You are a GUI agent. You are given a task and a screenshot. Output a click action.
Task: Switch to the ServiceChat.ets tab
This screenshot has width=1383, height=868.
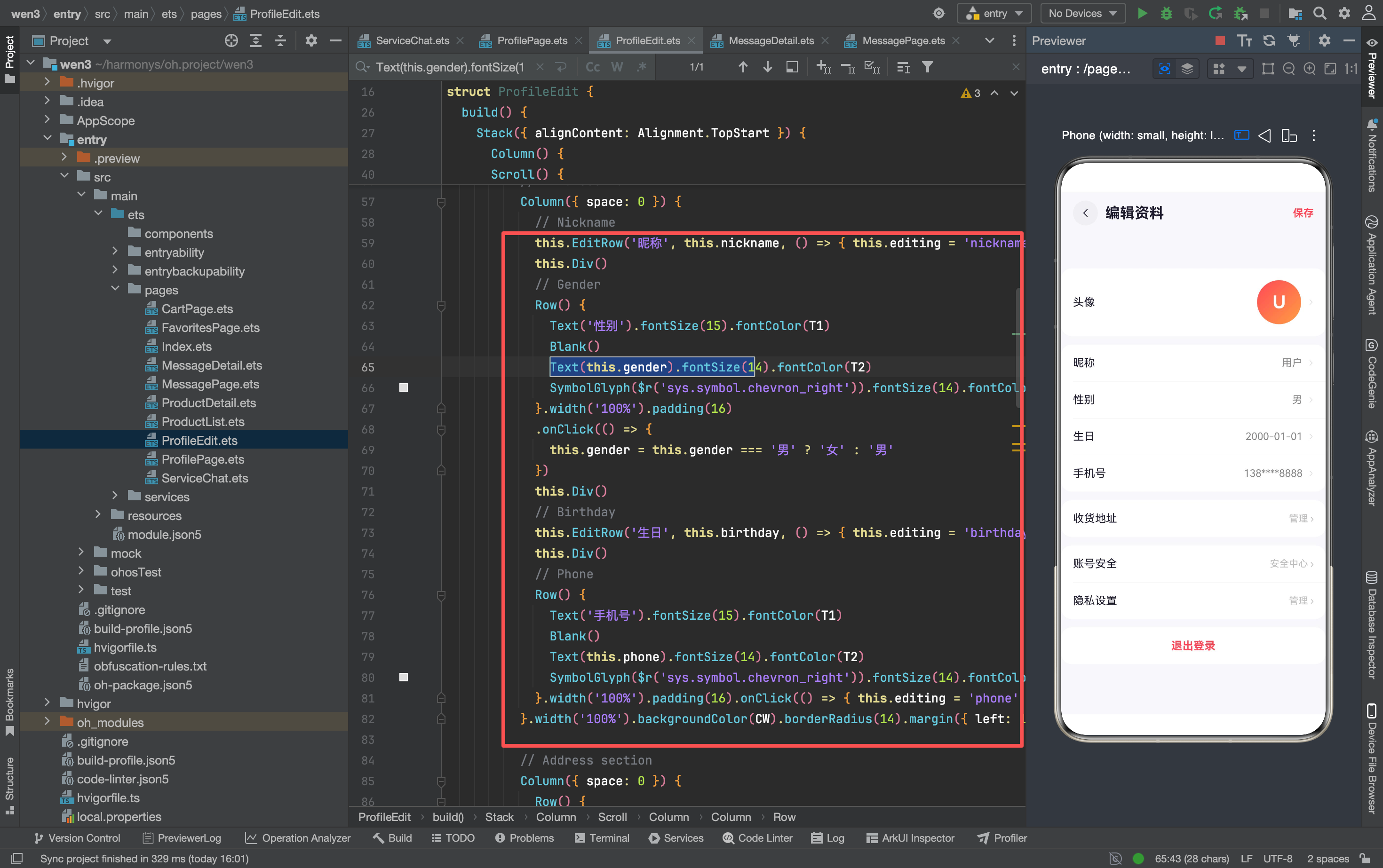click(x=412, y=40)
